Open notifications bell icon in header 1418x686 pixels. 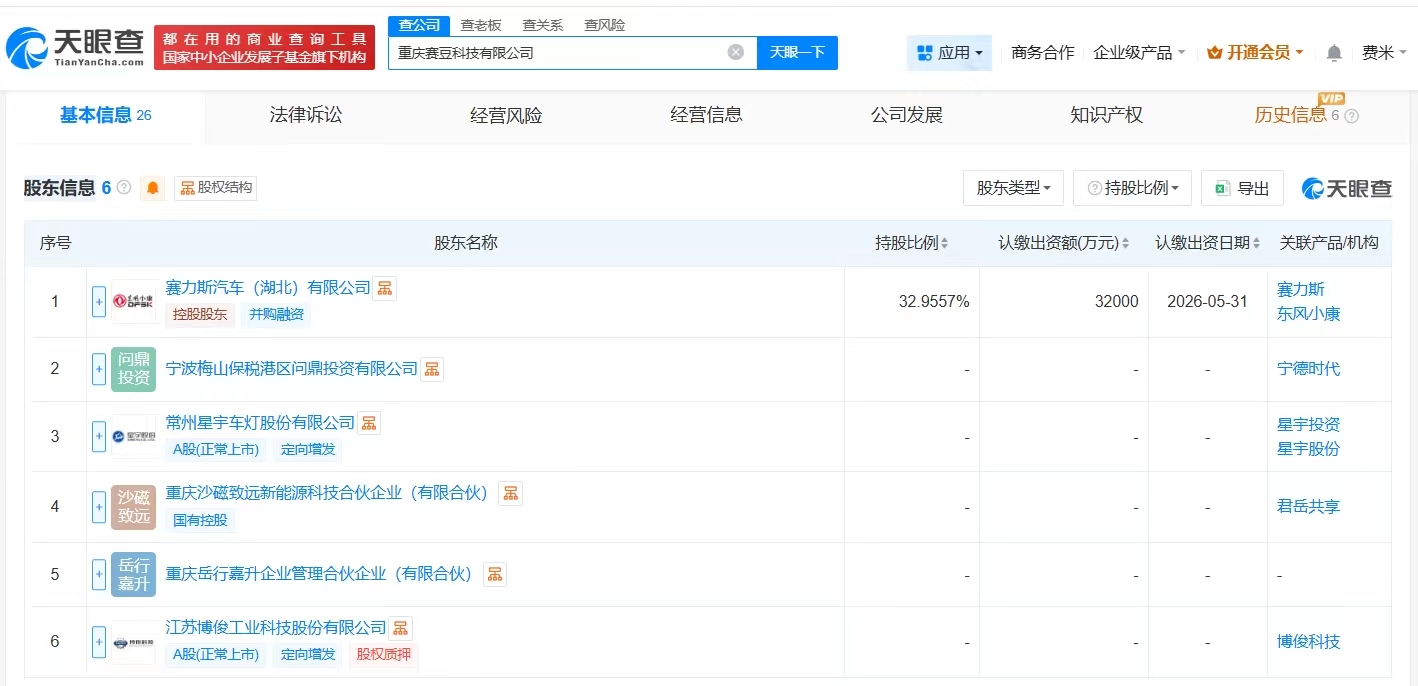(1334, 53)
